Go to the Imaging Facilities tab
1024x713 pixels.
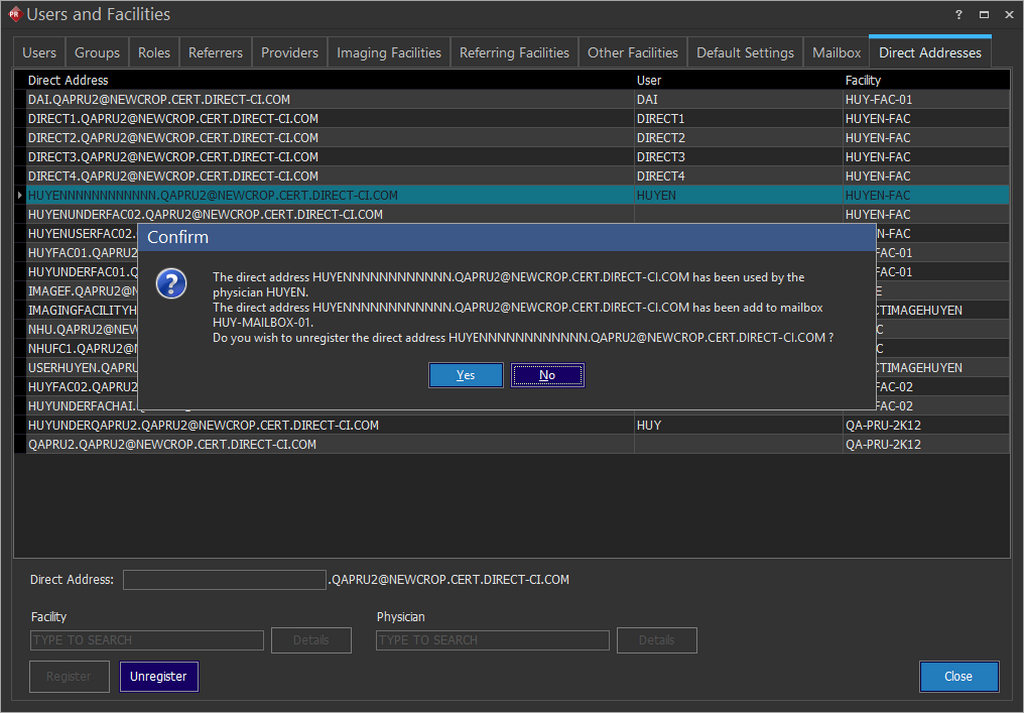click(x=388, y=53)
